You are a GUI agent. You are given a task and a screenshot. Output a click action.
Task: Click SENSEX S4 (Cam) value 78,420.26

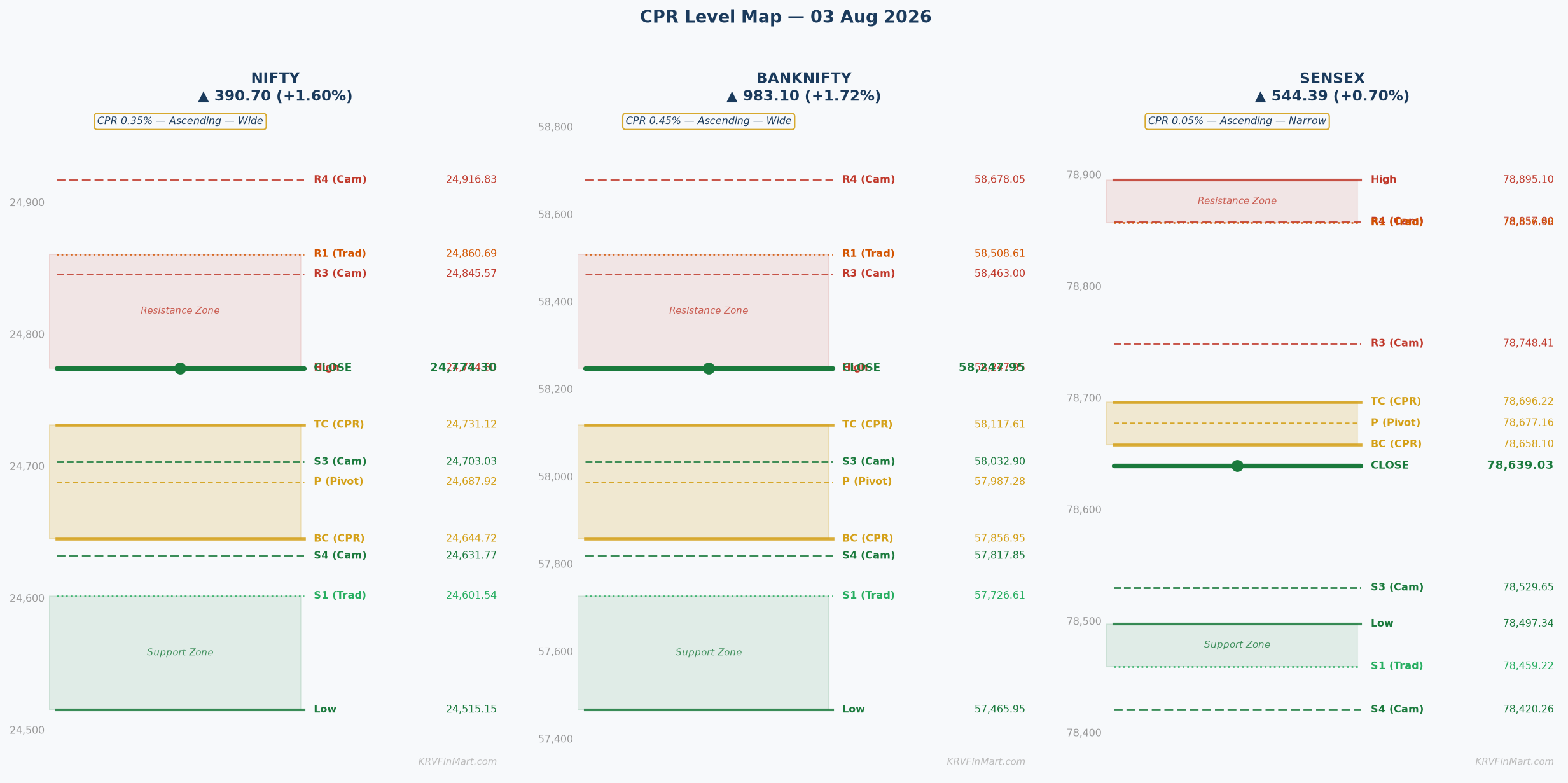pyautogui.click(x=1529, y=709)
